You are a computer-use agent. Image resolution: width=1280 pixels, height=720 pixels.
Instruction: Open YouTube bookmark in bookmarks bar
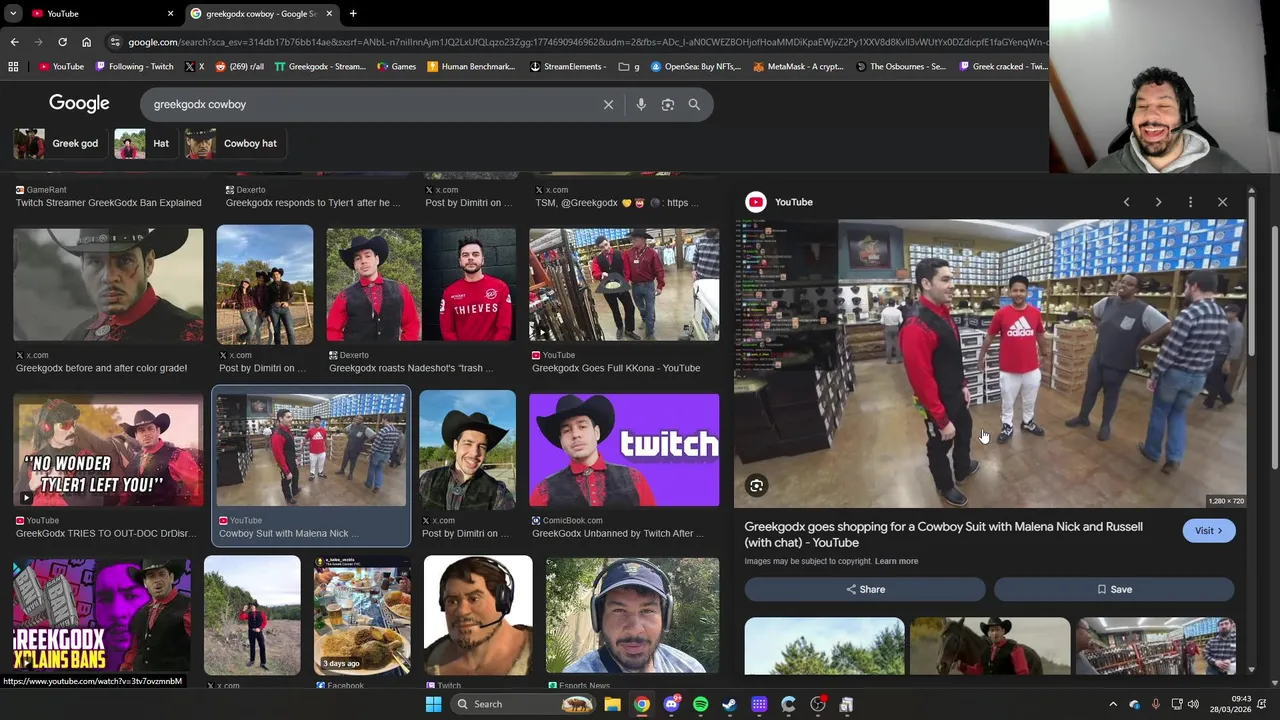(62, 67)
